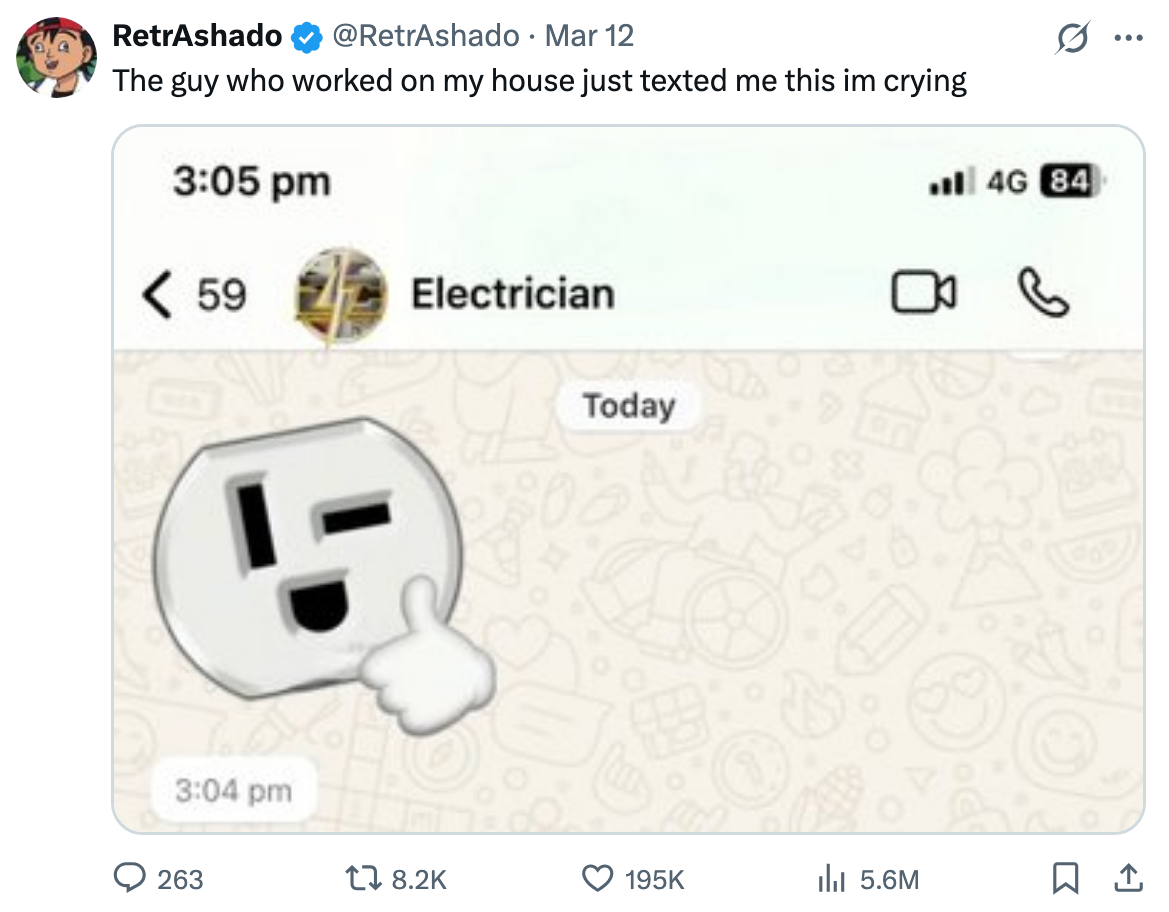Start a voice call using phone icon
This screenshot has width=1169, height=912.
[1043, 294]
